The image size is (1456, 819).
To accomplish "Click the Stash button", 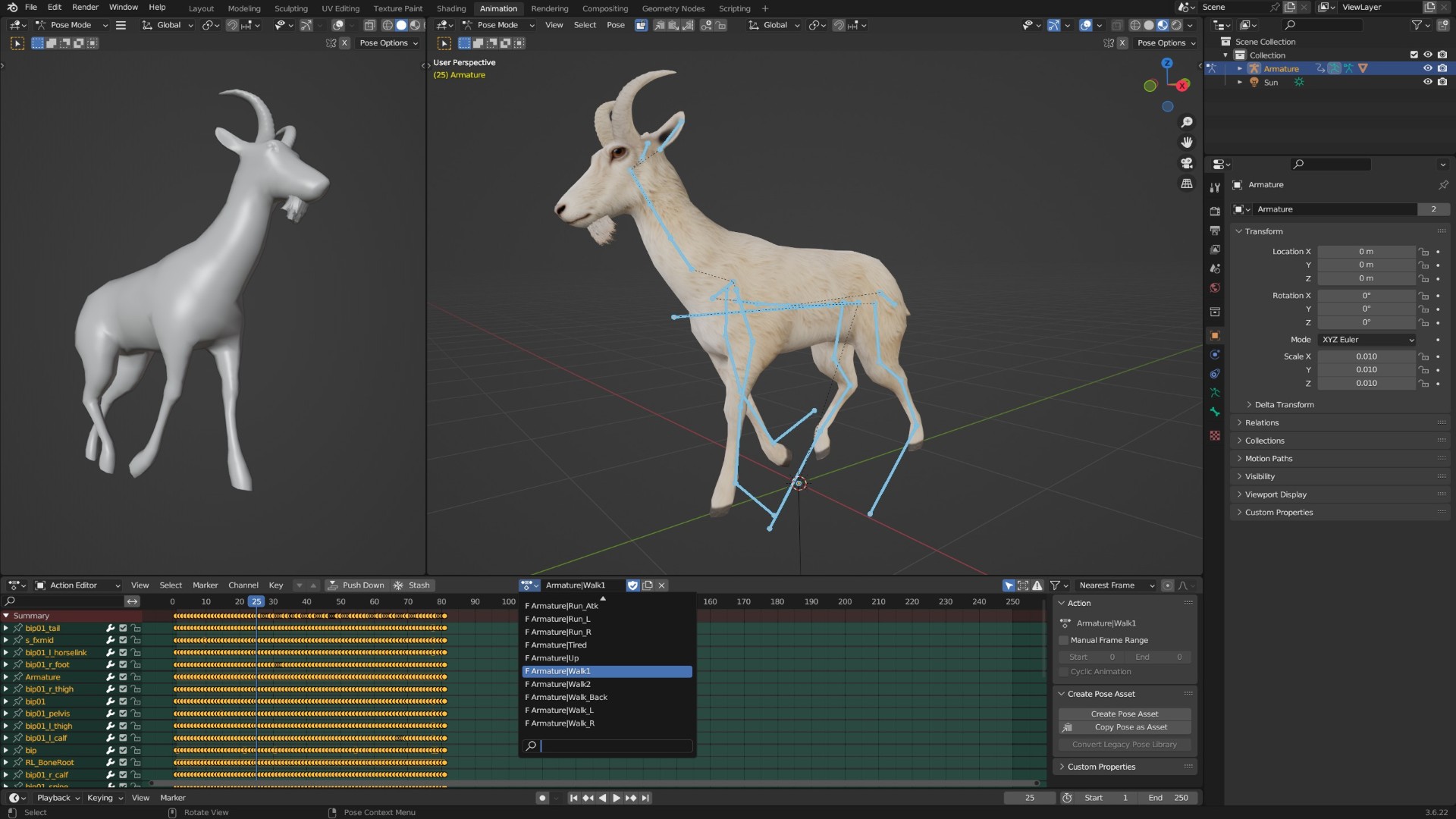I will tap(411, 585).
